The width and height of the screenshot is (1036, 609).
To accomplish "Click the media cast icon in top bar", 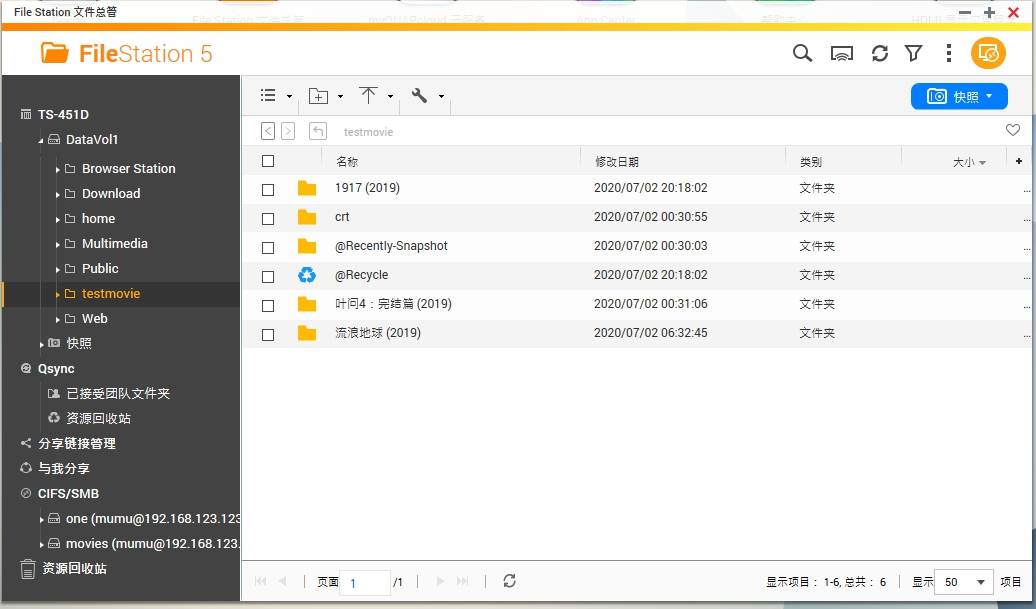I will click(x=840, y=53).
